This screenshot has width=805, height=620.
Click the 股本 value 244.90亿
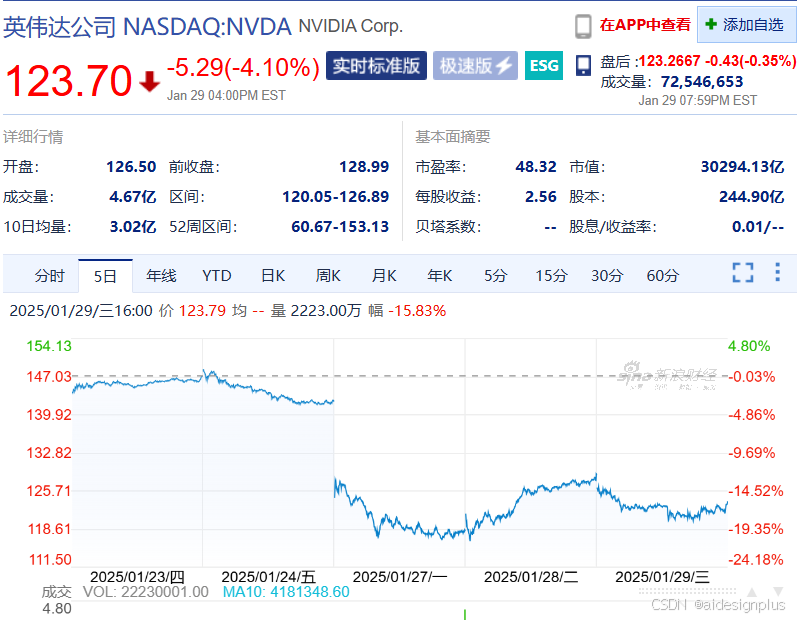point(752,197)
